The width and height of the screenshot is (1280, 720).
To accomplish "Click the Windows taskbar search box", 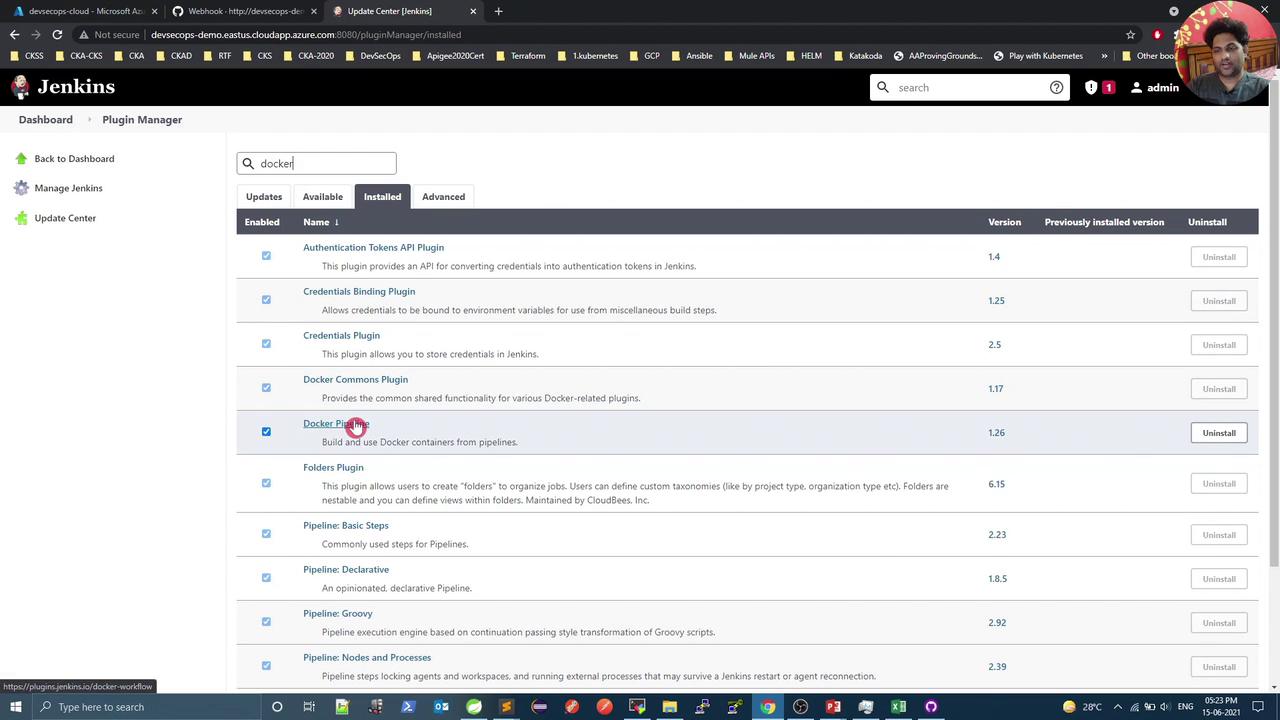I will tap(145, 707).
